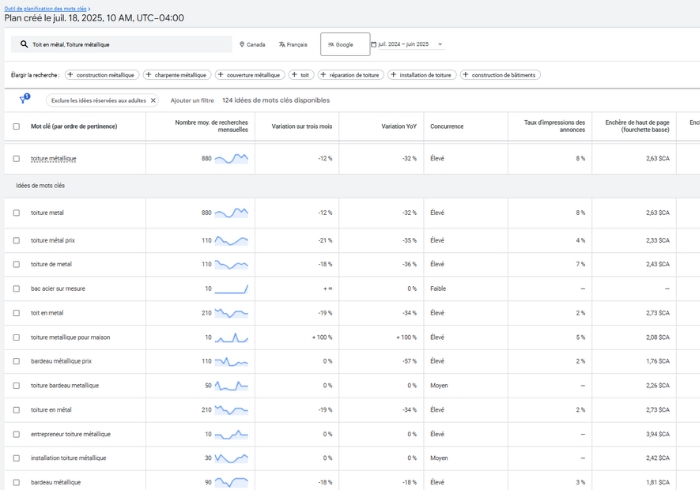Viewport: 700px width, 490px height.
Task: Click the 'Faible' competition cell
Action: coord(438,289)
